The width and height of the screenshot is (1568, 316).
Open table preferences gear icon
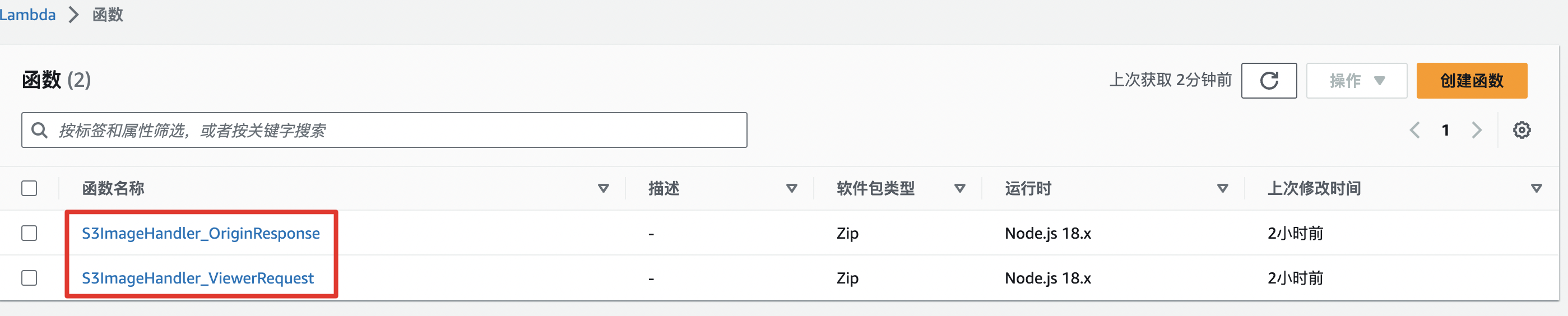1521,129
